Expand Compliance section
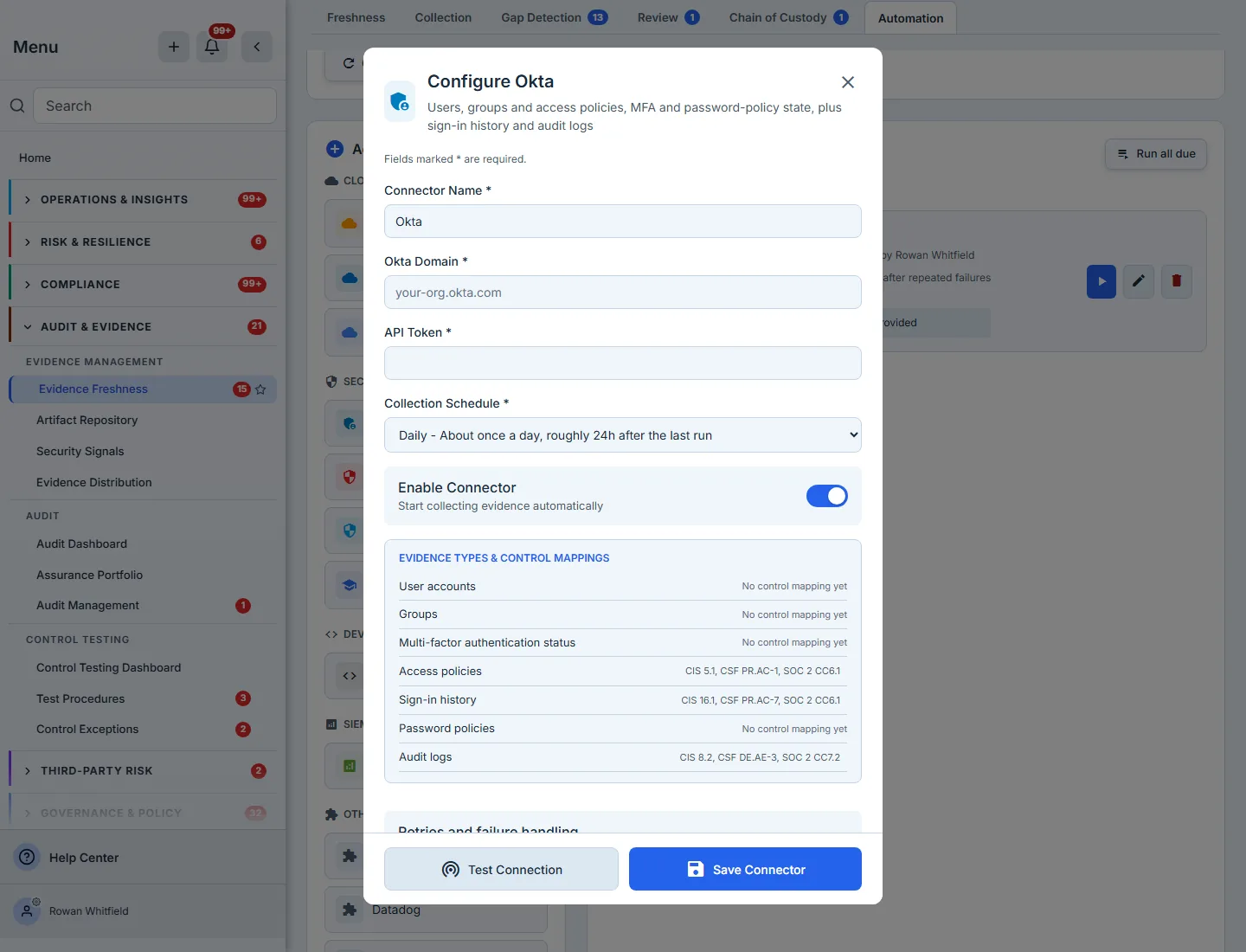 tap(144, 285)
